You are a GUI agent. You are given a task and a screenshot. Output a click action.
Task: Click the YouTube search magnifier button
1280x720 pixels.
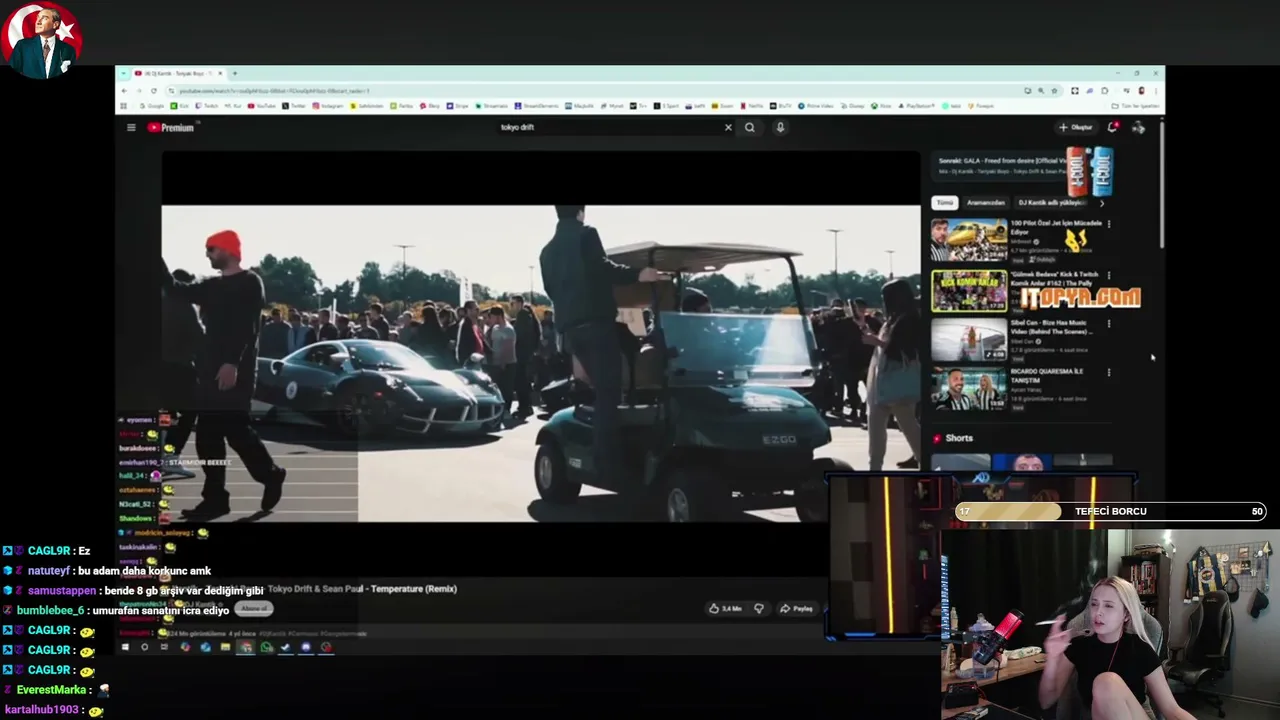click(749, 127)
